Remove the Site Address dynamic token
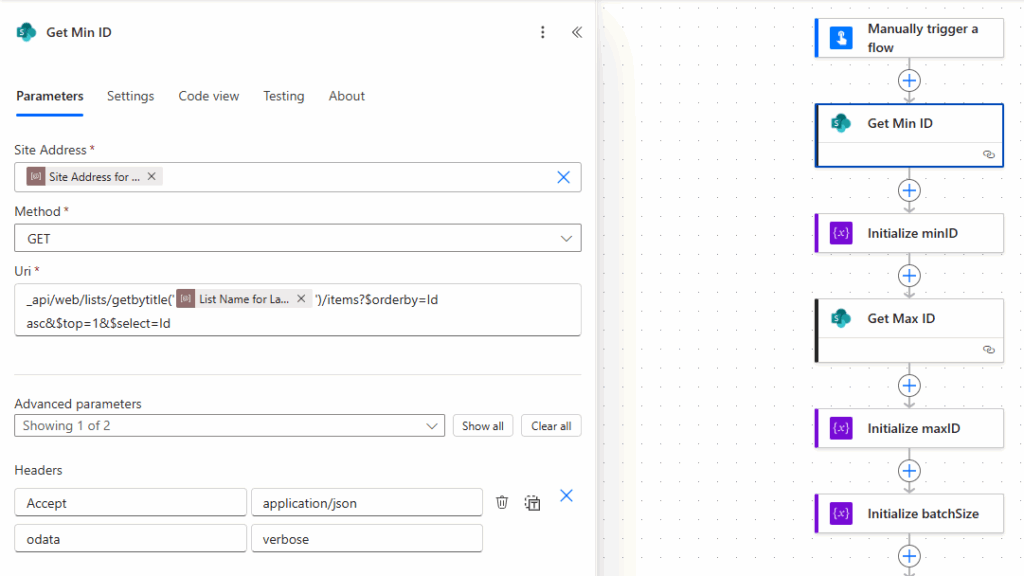The image size is (1024, 576). 152,176
